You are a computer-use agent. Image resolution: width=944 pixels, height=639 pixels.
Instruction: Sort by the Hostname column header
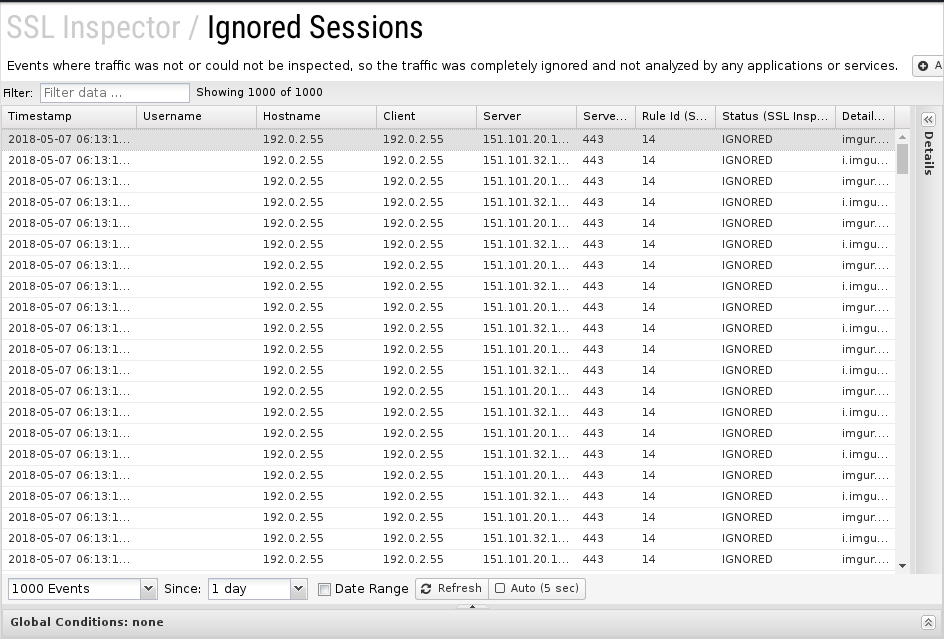[315, 117]
